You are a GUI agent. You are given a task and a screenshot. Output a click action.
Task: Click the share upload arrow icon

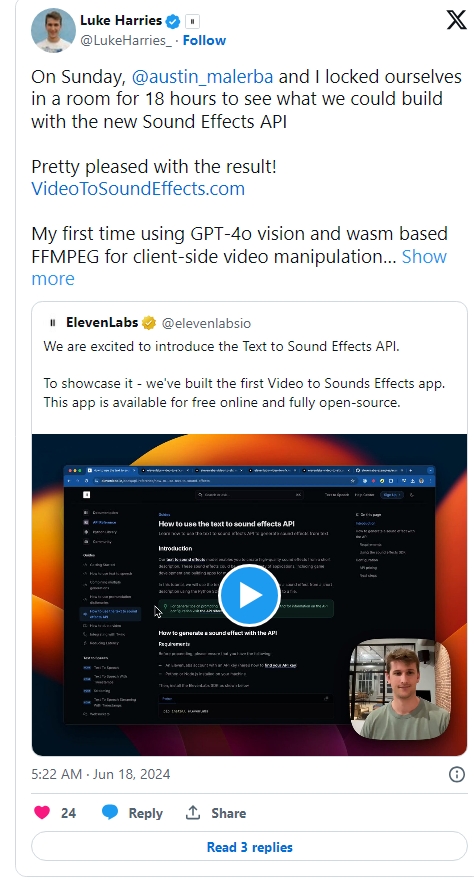point(193,812)
